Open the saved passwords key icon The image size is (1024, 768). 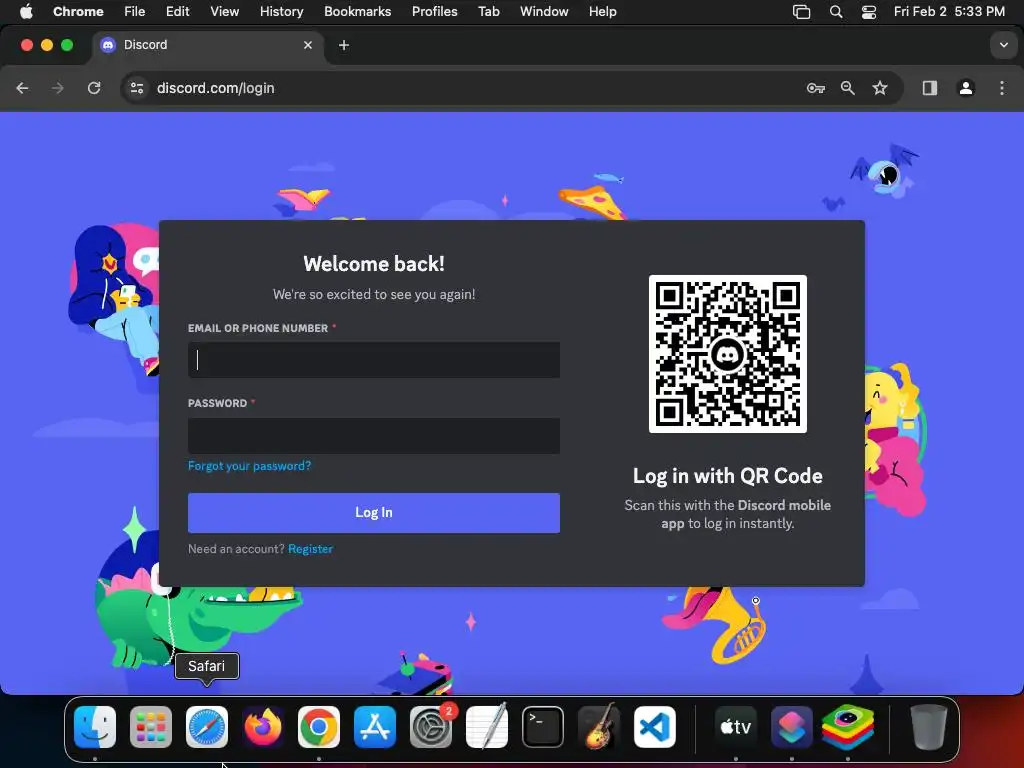click(x=816, y=88)
